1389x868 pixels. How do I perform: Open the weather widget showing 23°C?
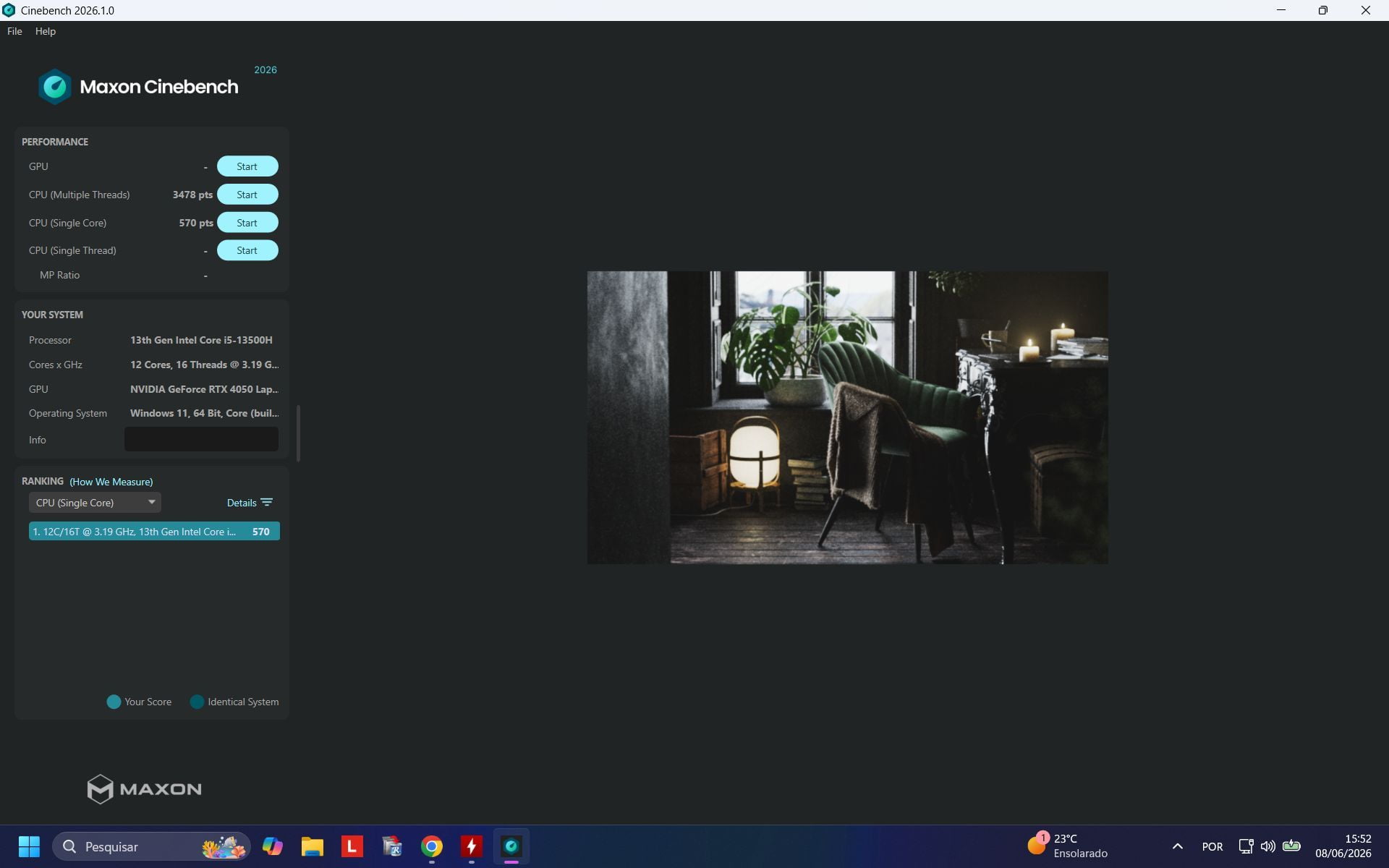[x=1068, y=846]
